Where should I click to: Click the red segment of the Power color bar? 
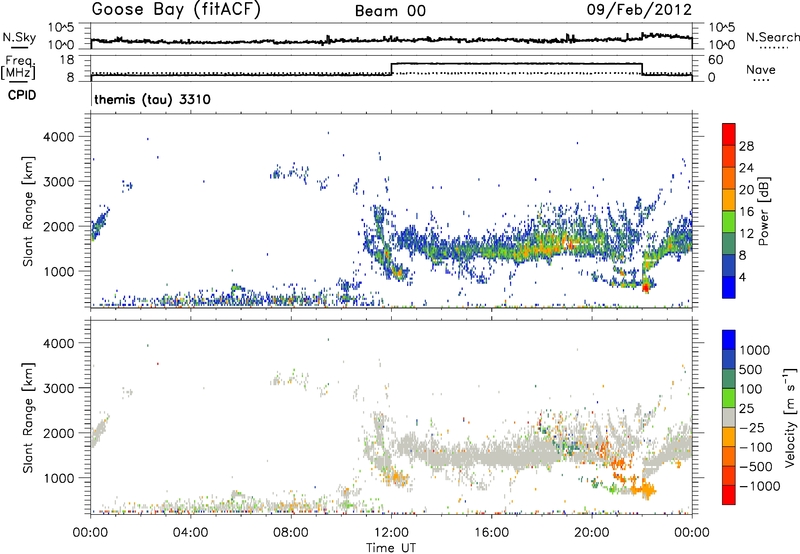pos(729,134)
